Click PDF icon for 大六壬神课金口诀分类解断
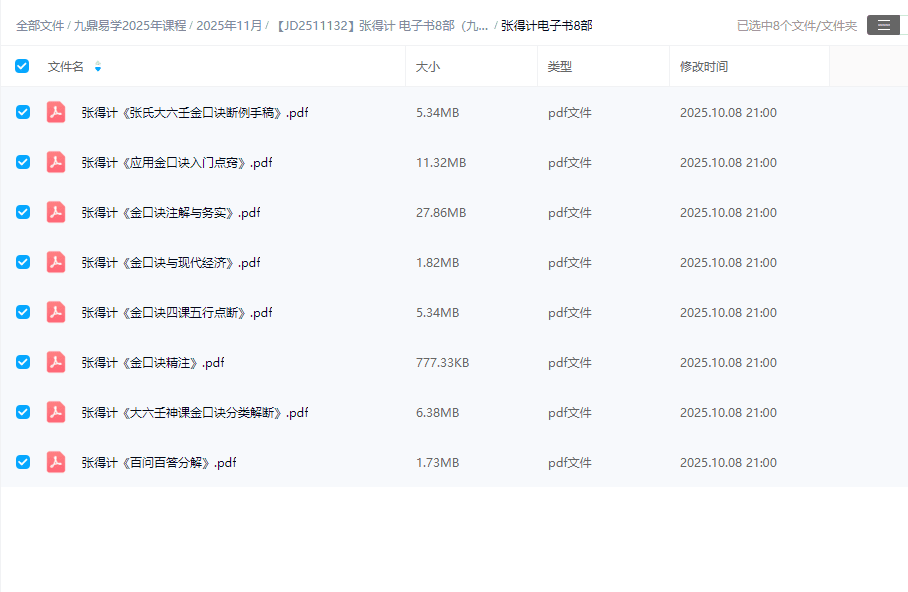 56,412
